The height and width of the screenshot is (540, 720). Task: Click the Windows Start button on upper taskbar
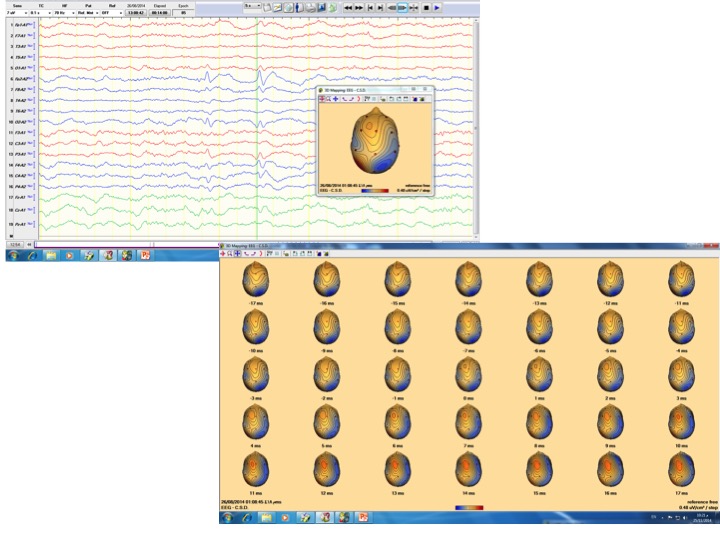click(x=14, y=255)
